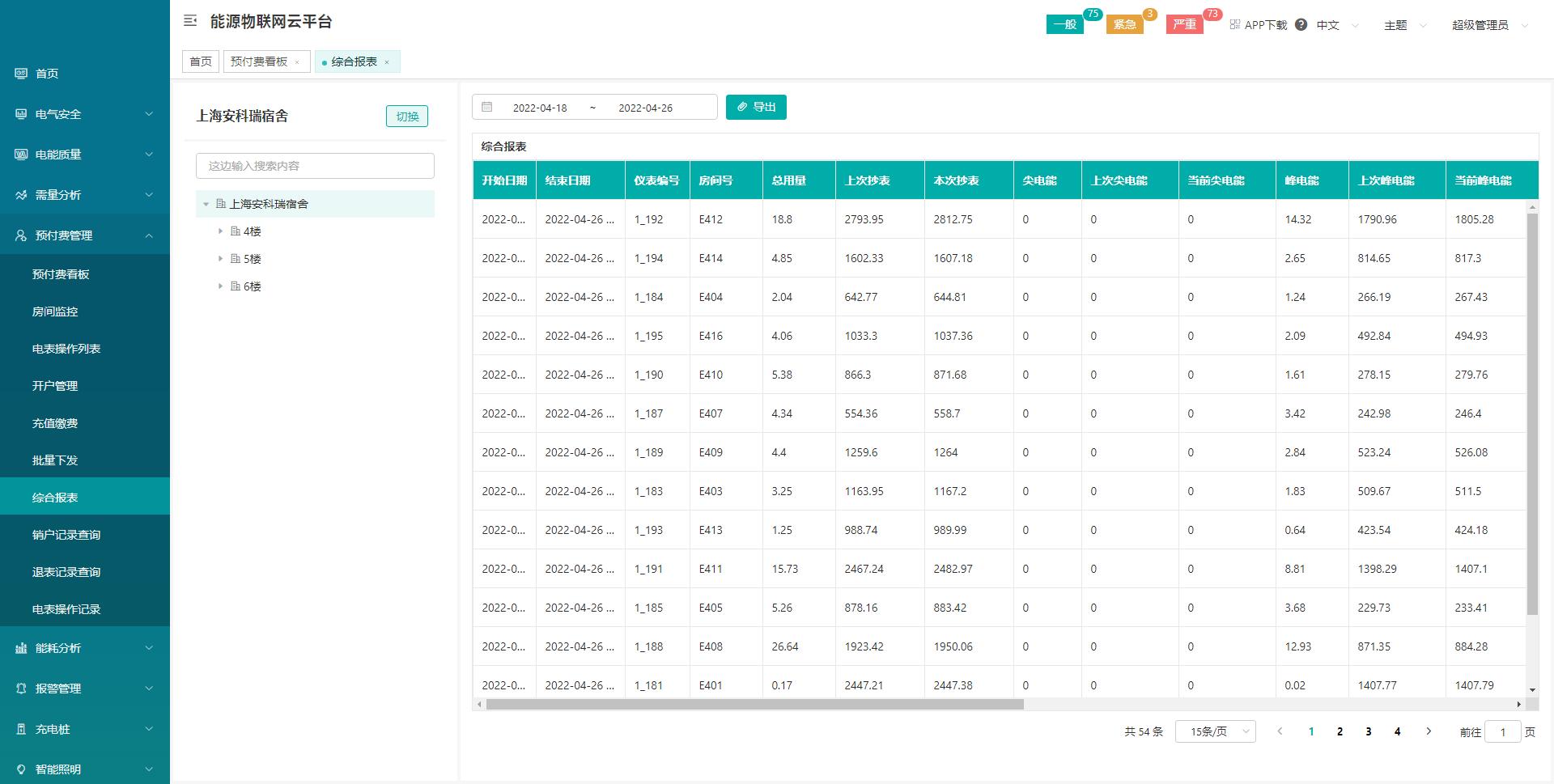This screenshot has width=1554, height=784.
Task: Expand the 5楼 tree node
Action: (x=220, y=258)
